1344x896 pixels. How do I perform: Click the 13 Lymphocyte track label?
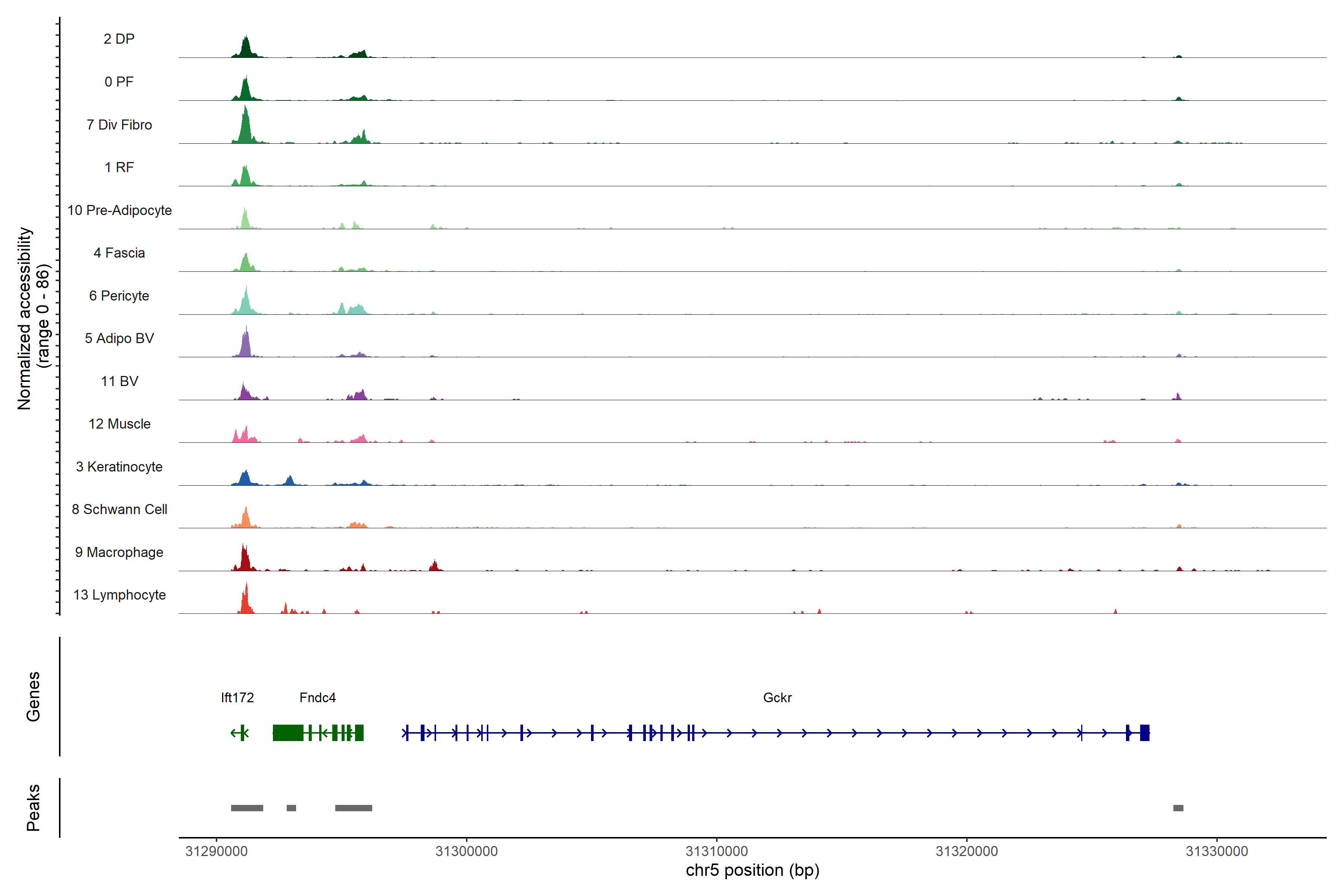coord(119,595)
